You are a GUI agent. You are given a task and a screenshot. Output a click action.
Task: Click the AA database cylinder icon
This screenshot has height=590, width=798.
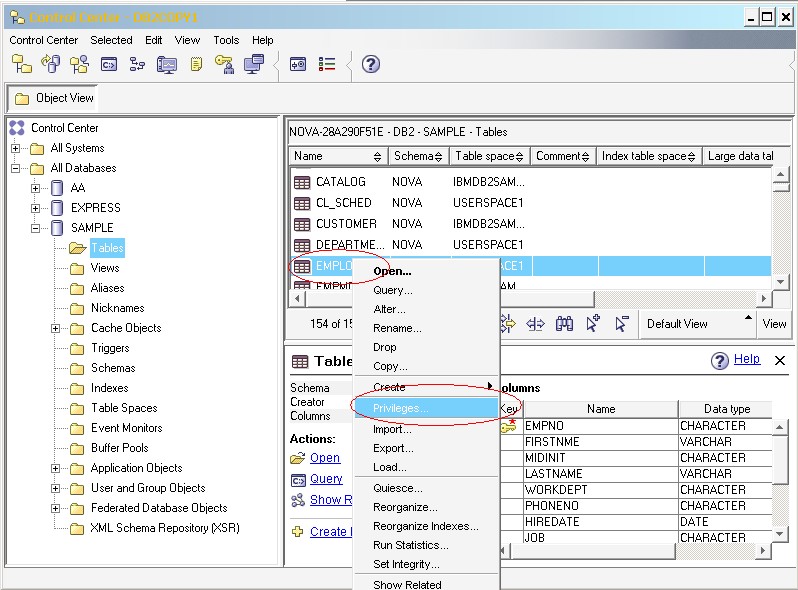[57, 188]
